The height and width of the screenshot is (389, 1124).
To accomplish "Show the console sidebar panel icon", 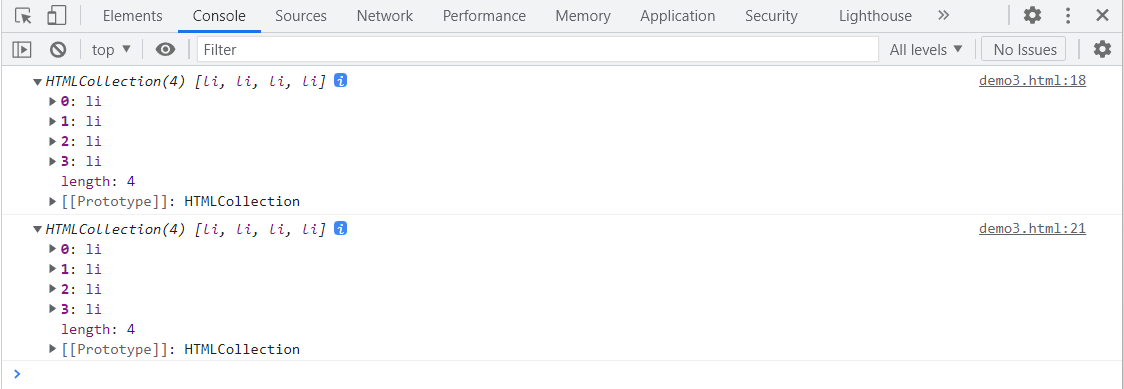I will tap(22, 49).
